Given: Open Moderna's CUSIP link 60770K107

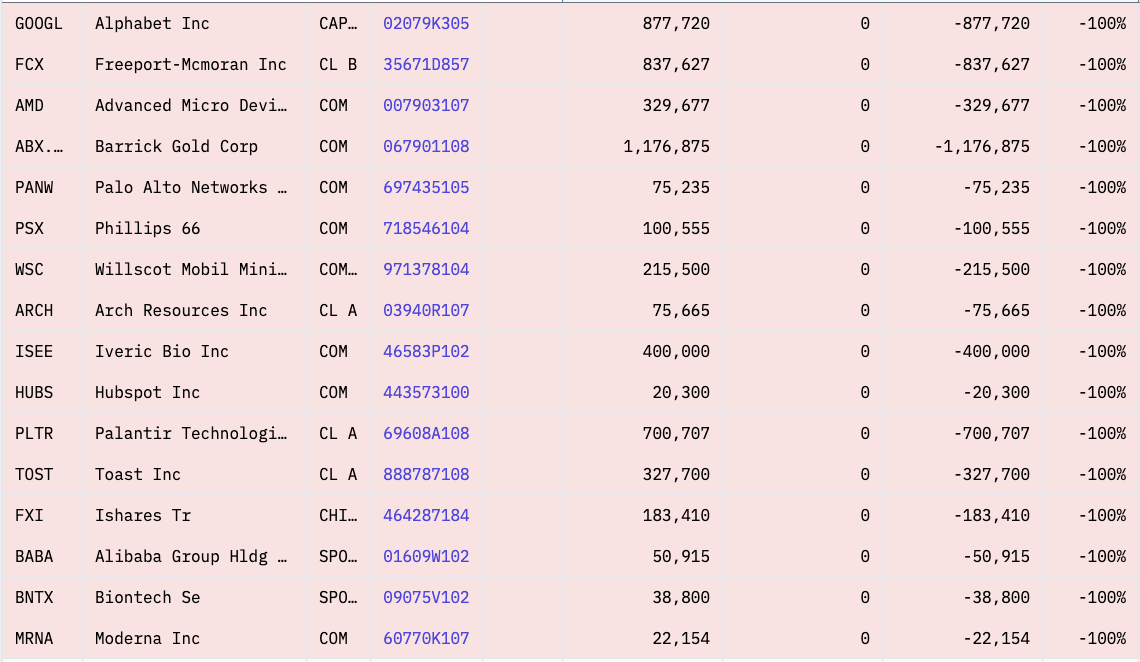Looking at the screenshot, I should 426,638.
